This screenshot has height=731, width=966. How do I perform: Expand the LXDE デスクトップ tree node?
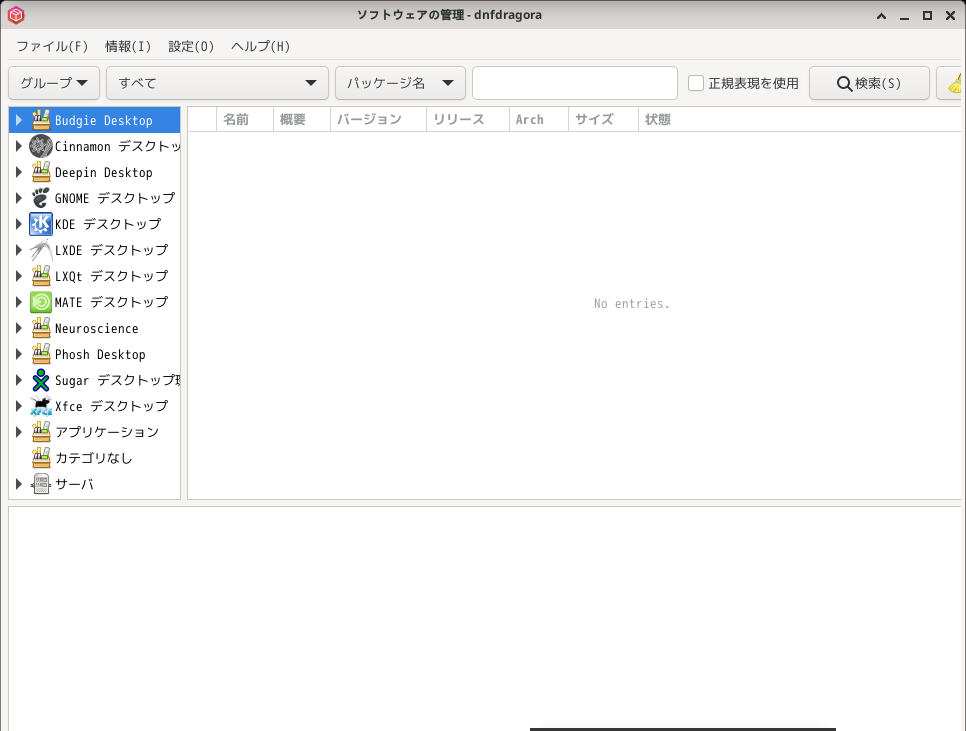[x=18, y=250]
